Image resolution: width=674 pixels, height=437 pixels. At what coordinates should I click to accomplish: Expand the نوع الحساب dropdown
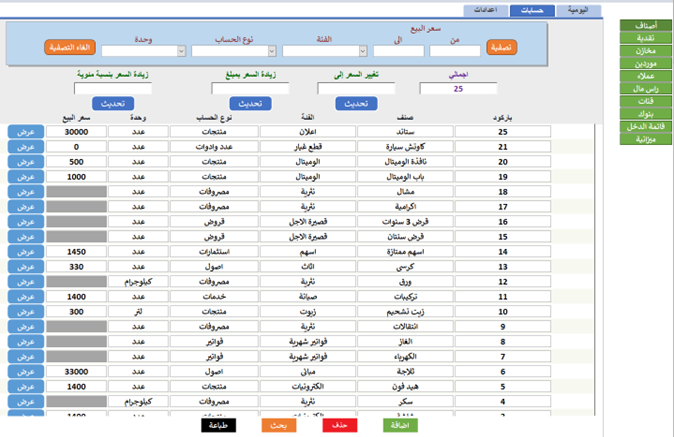[x=272, y=51]
